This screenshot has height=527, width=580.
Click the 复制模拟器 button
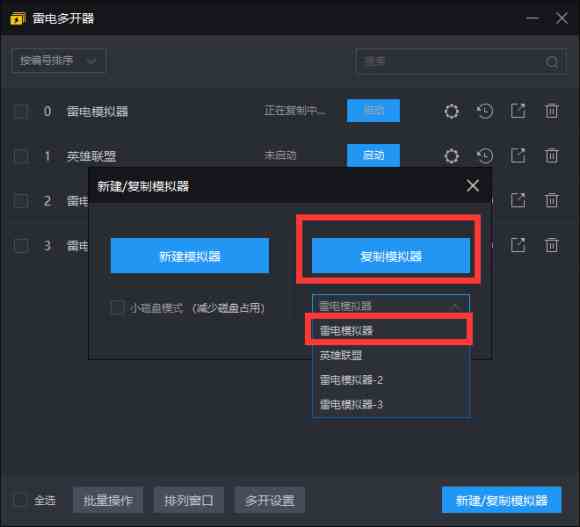[391, 256]
